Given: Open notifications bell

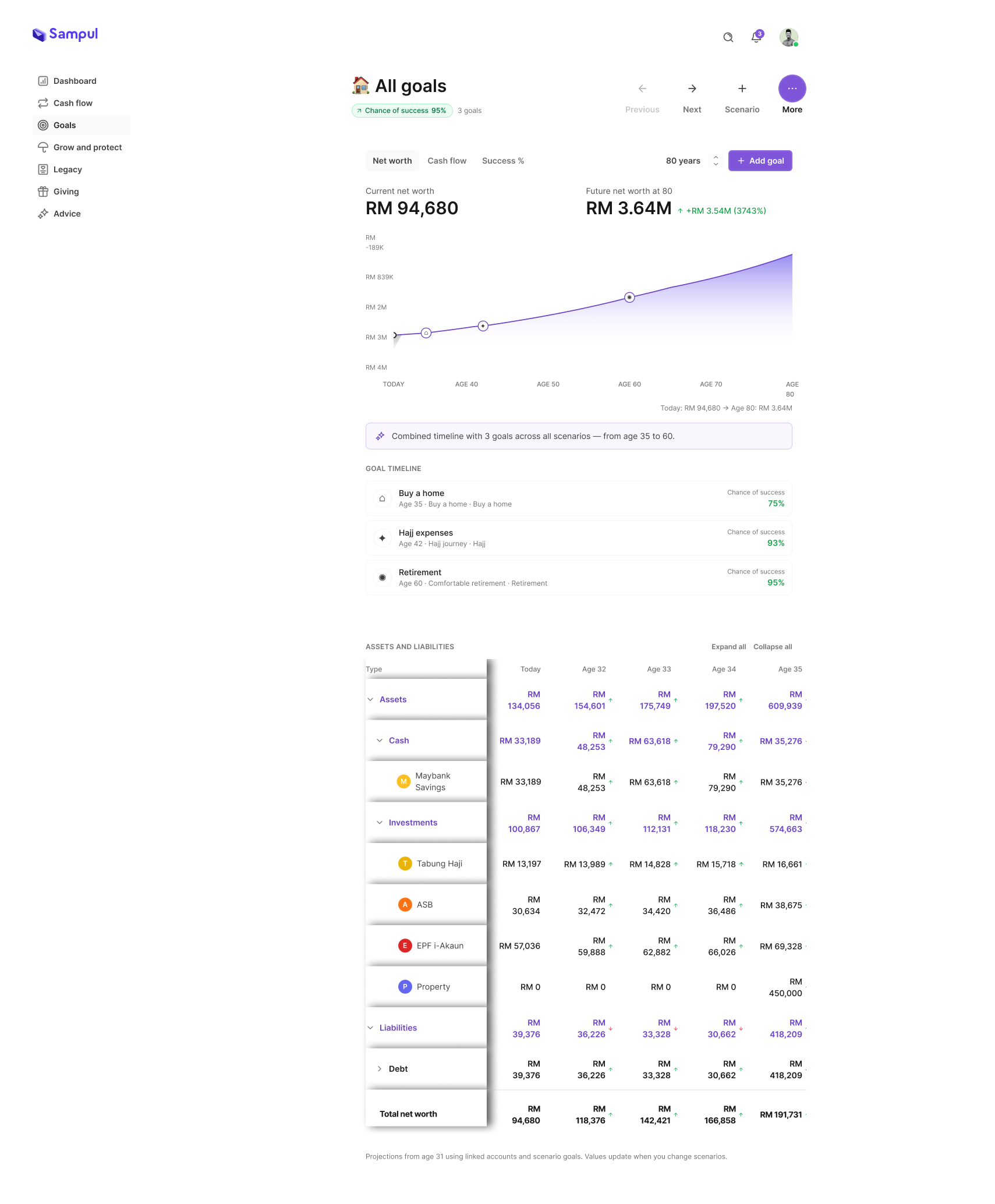Looking at the screenshot, I should (x=756, y=37).
